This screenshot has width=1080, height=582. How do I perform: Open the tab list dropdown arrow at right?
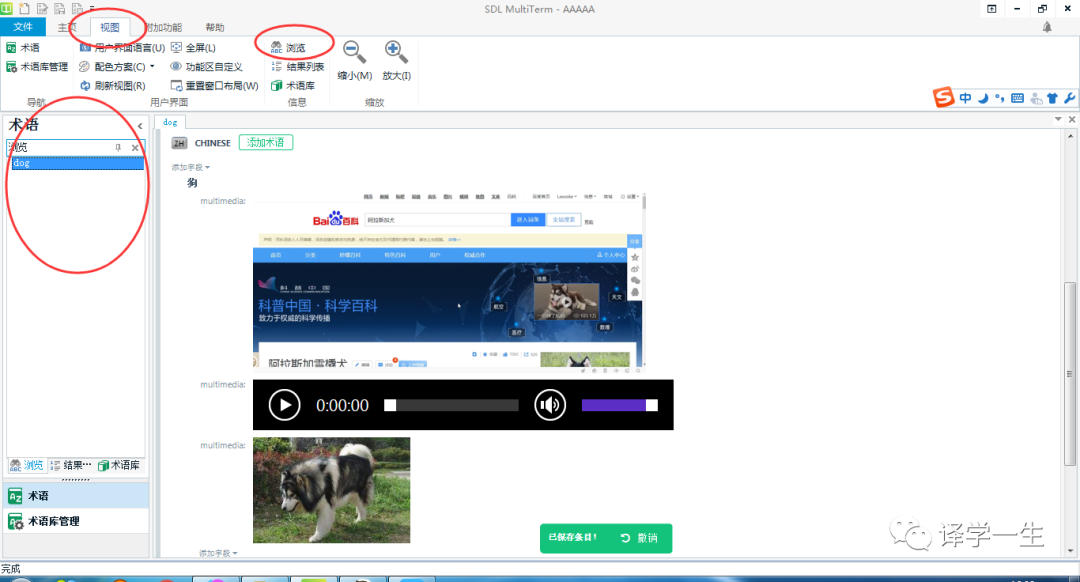[1058, 119]
